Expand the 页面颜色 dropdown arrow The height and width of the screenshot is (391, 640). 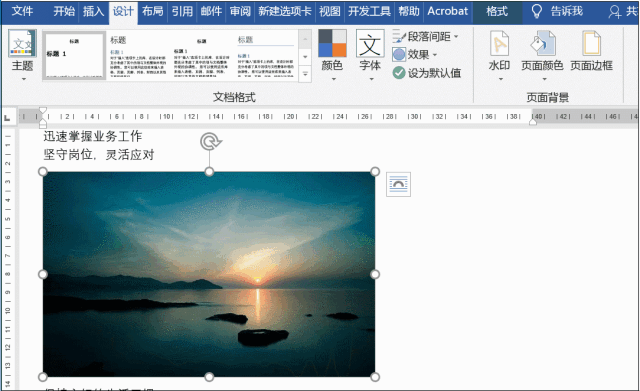pos(544,78)
